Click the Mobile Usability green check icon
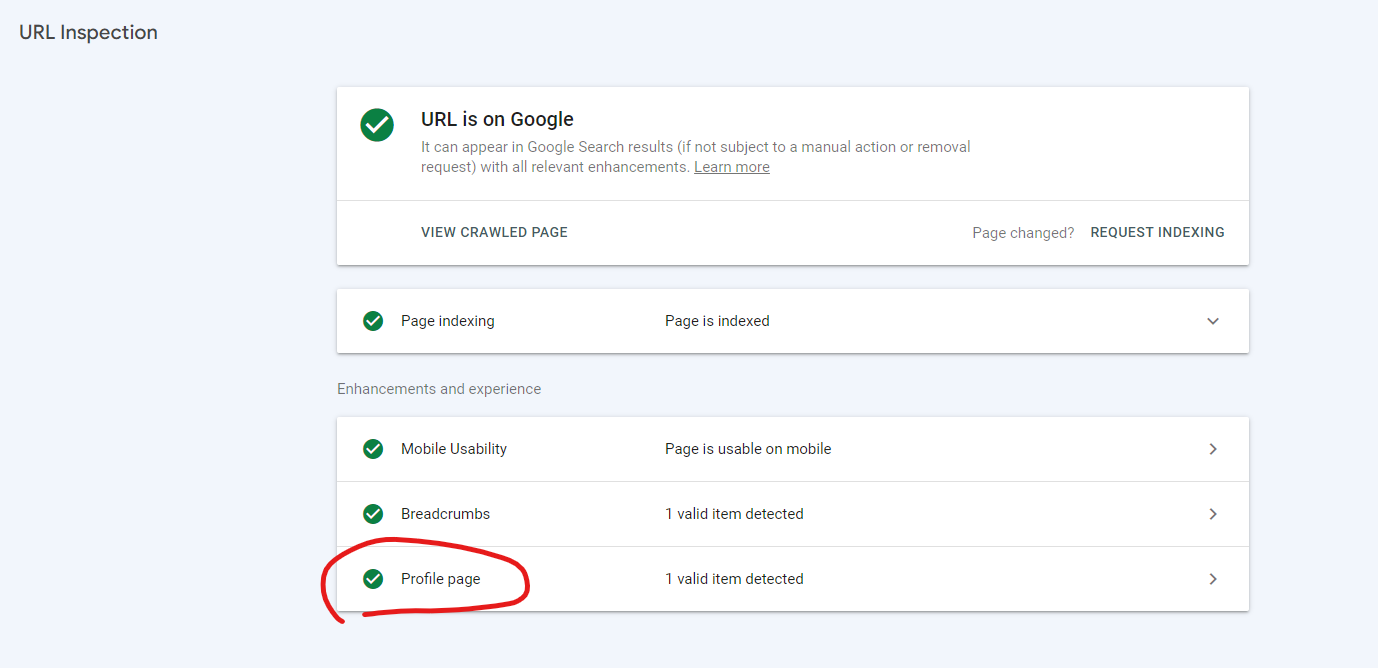The image size is (1378, 668). pos(373,449)
